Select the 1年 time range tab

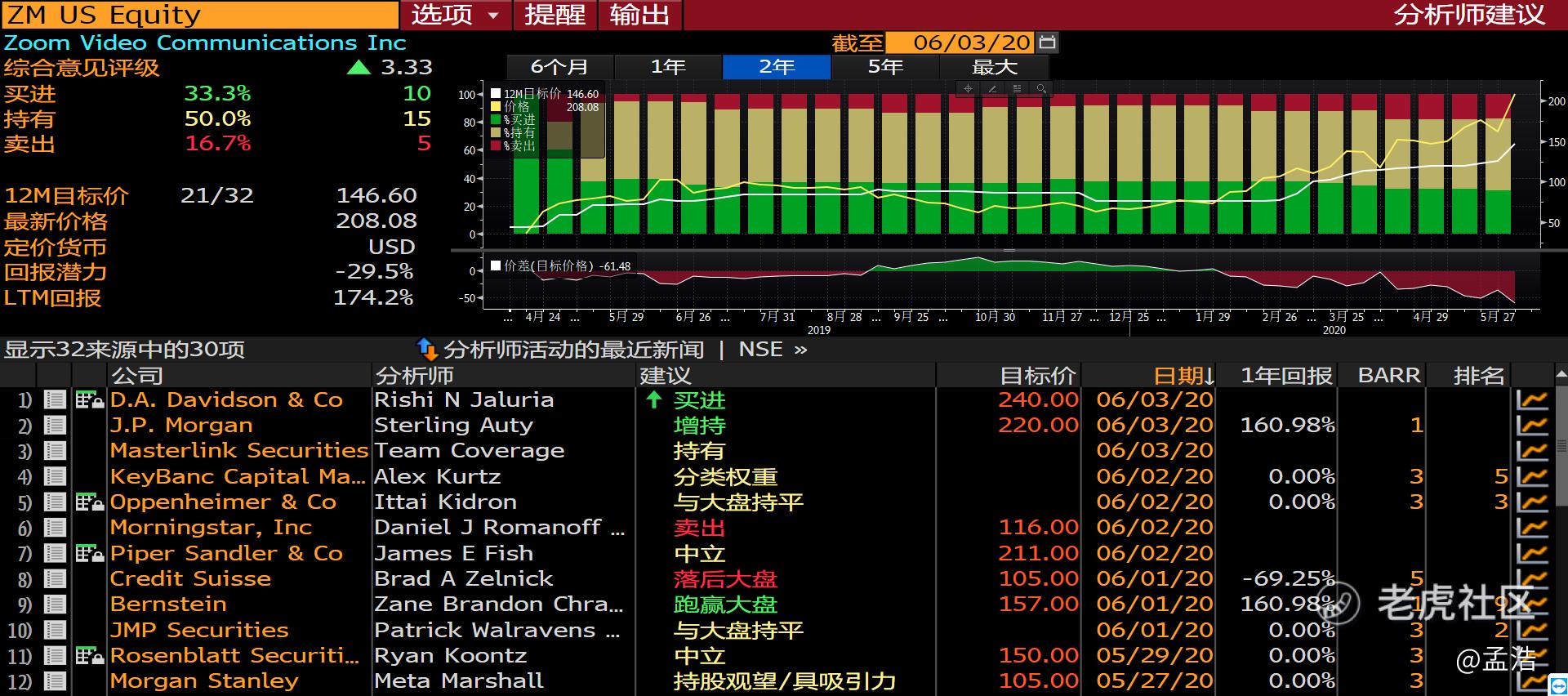[668, 67]
